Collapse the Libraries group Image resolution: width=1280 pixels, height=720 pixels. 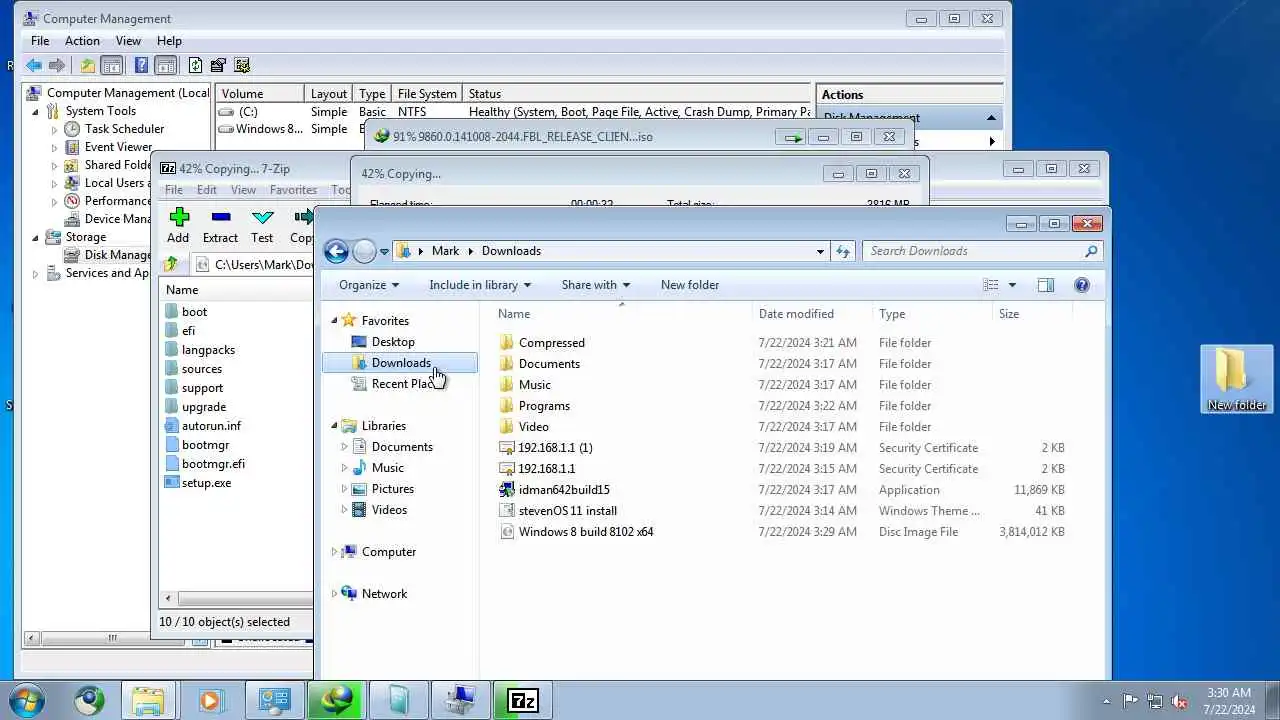[x=335, y=426]
